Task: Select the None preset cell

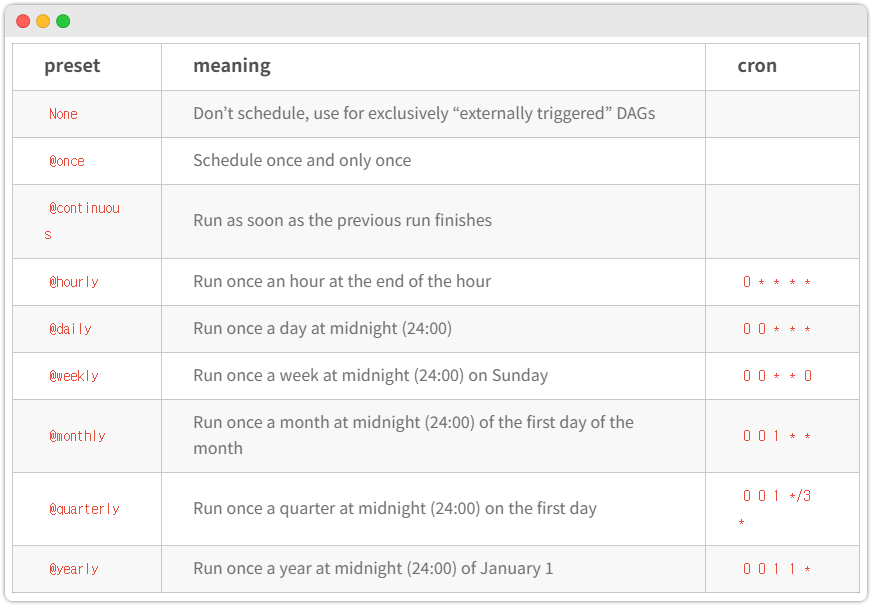Action: click(63, 114)
